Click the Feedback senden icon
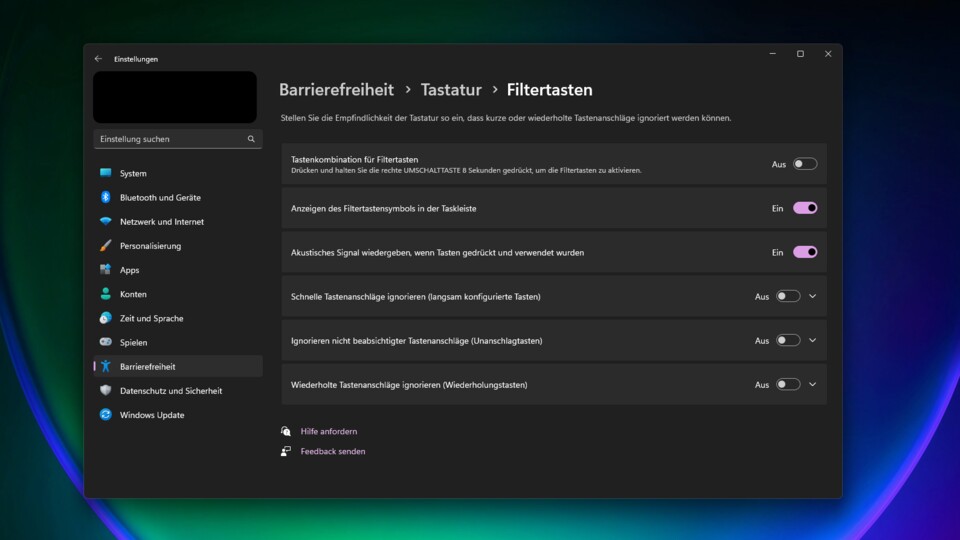 click(286, 451)
